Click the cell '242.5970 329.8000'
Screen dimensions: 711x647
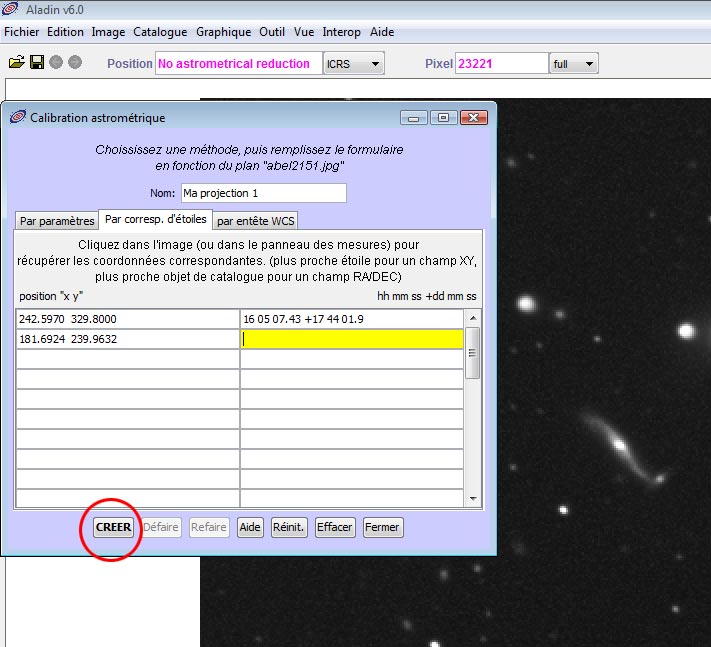[127, 319]
